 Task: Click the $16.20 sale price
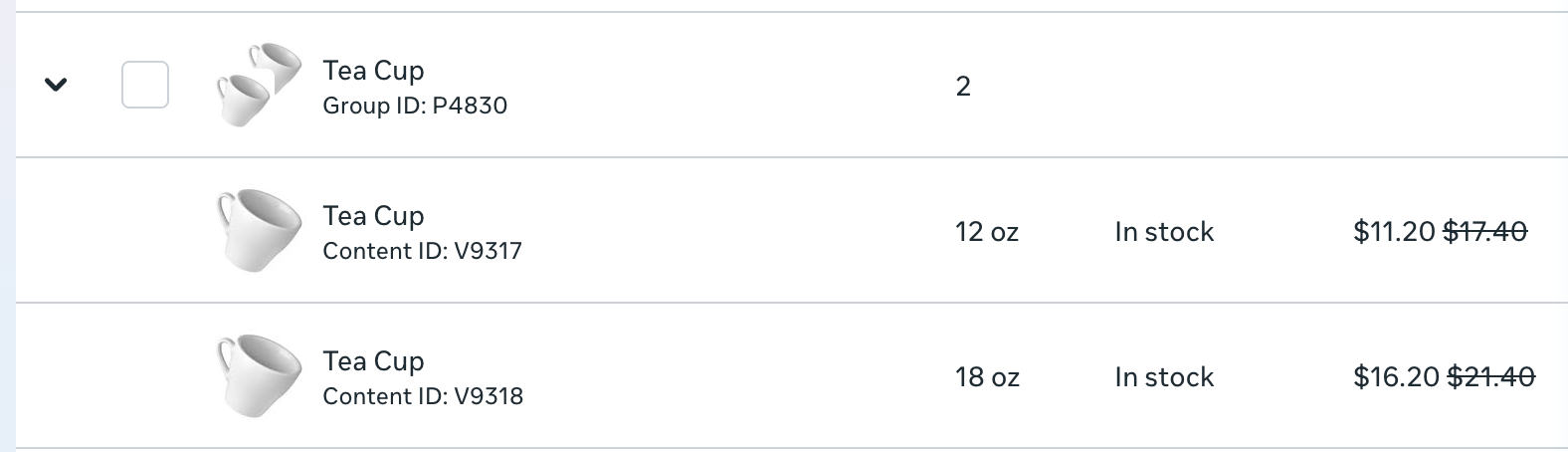tap(1395, 377)
